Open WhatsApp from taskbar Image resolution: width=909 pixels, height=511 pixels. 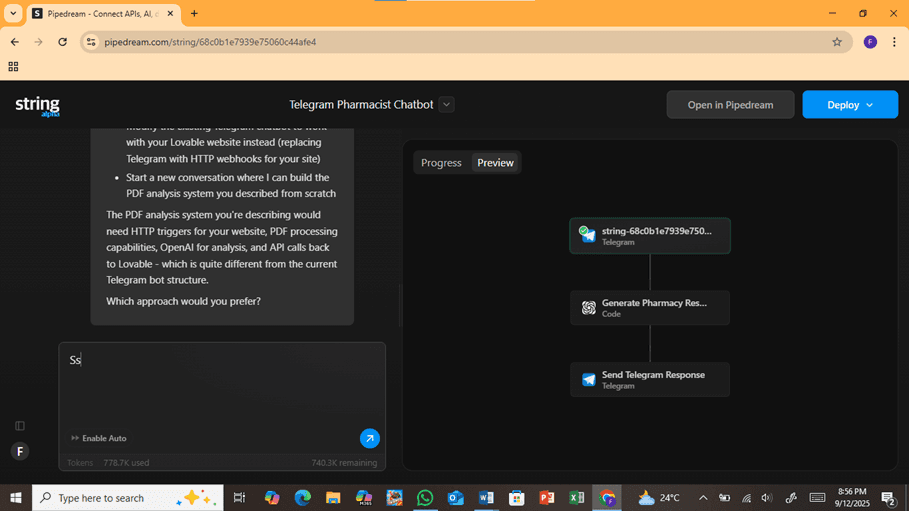425,498
